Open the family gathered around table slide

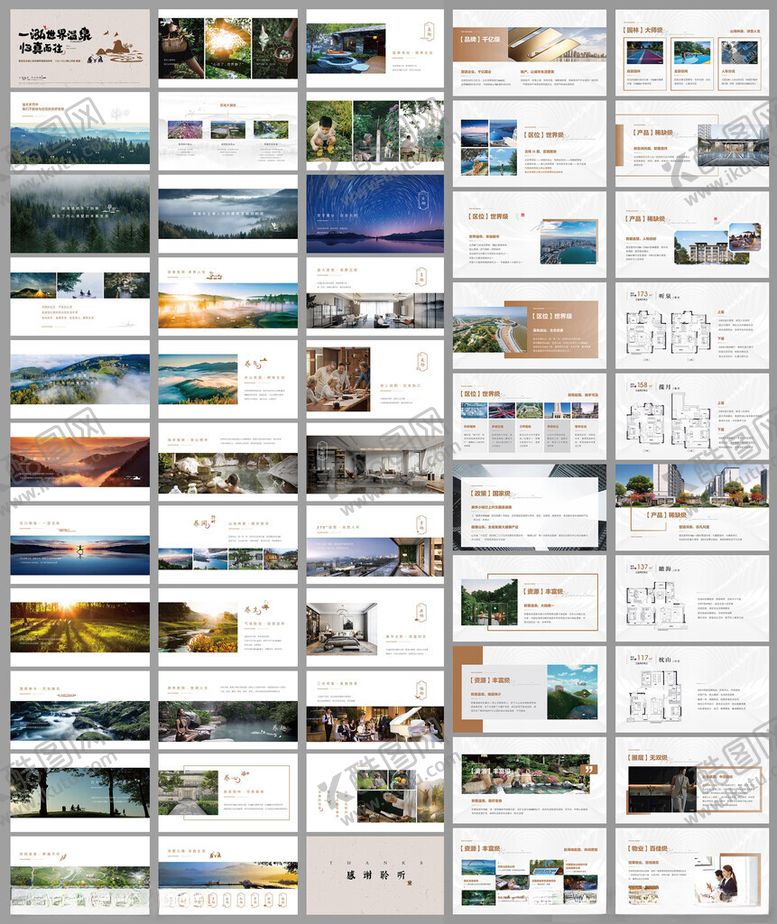pos(375,379)
